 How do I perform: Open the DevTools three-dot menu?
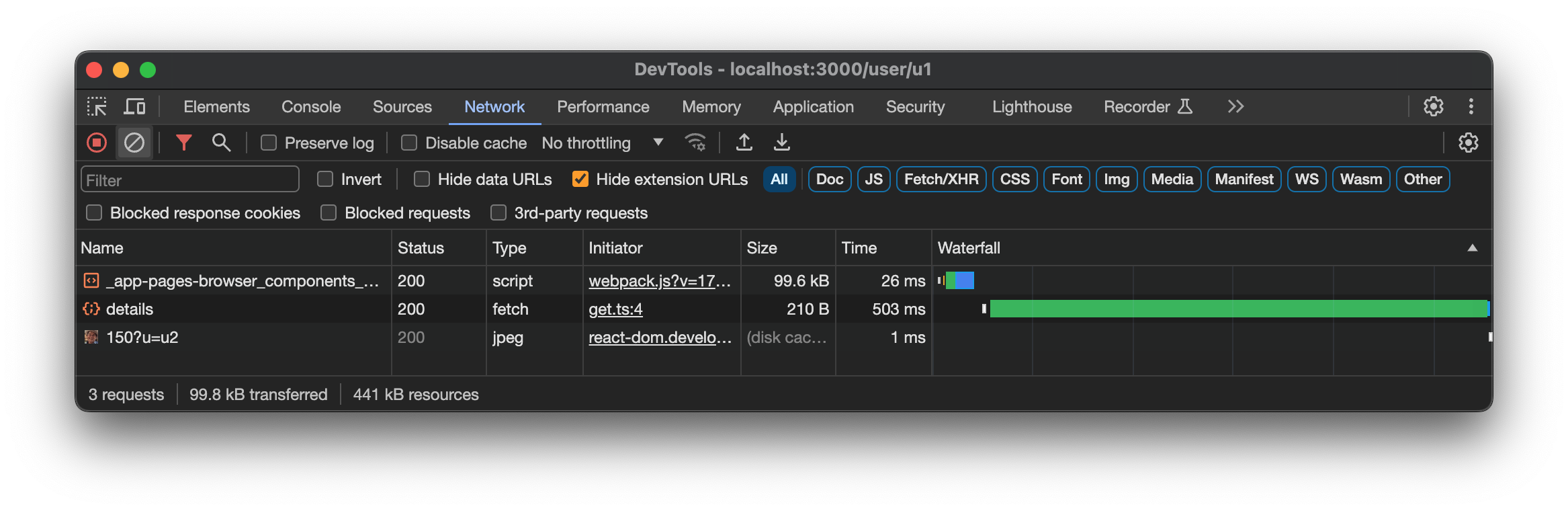coord(1471,107)
